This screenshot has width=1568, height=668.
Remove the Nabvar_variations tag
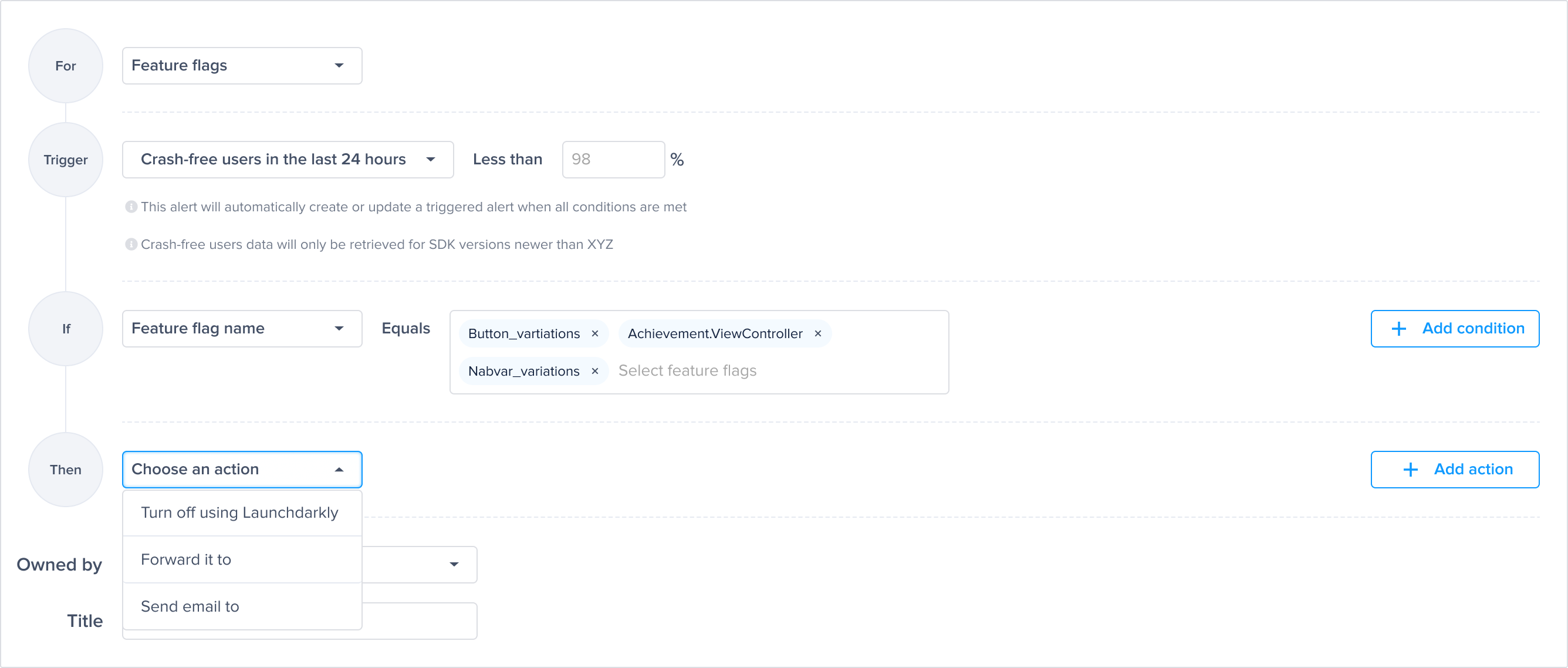point(594,371)
